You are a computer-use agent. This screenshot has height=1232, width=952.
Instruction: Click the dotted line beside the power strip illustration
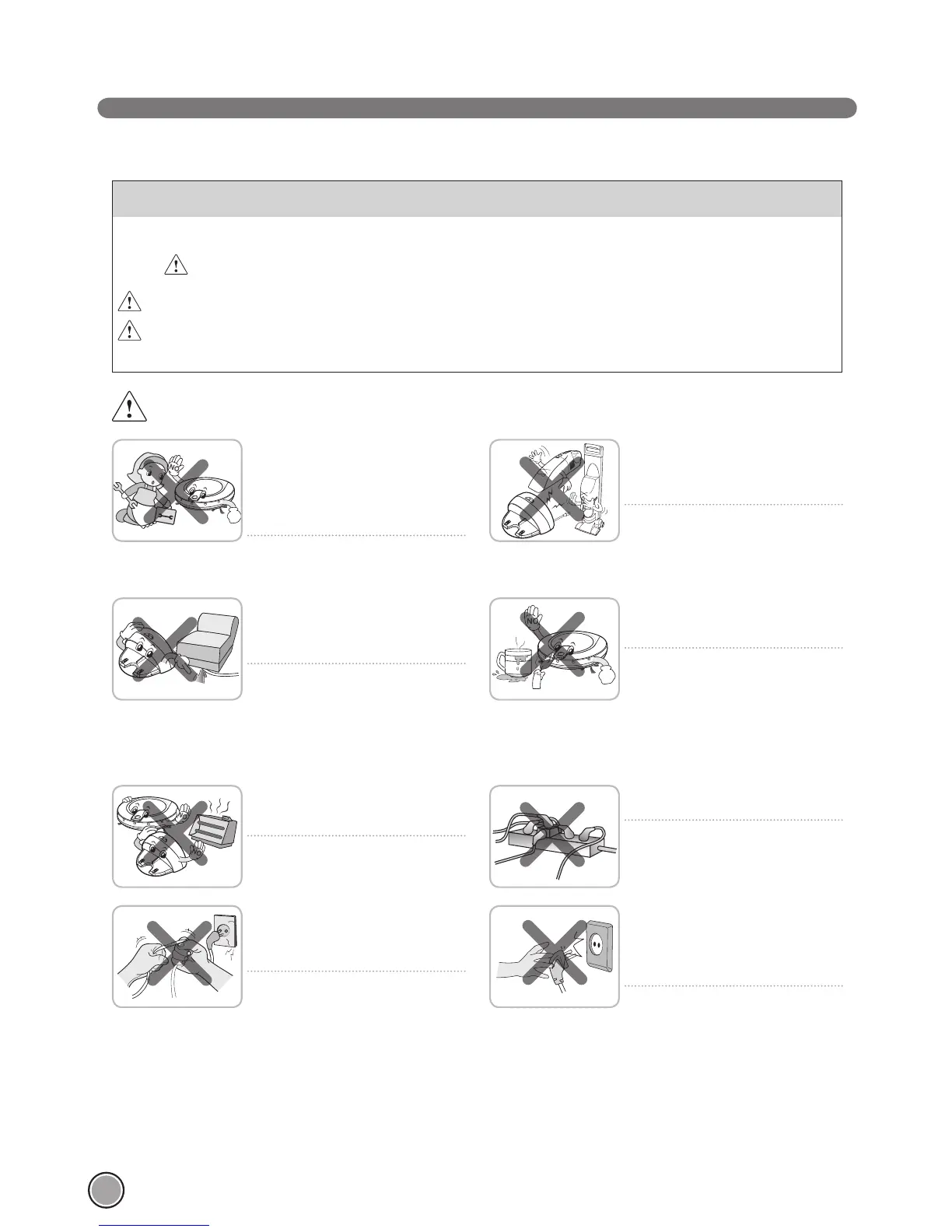733,820
